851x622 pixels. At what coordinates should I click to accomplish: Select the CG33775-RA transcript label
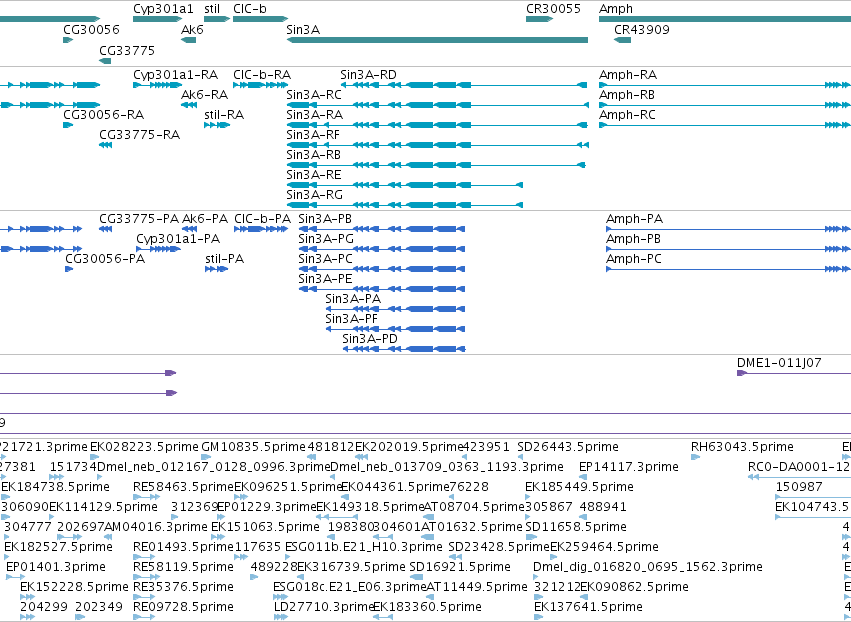pyautogui.click(x=139, y=135)
